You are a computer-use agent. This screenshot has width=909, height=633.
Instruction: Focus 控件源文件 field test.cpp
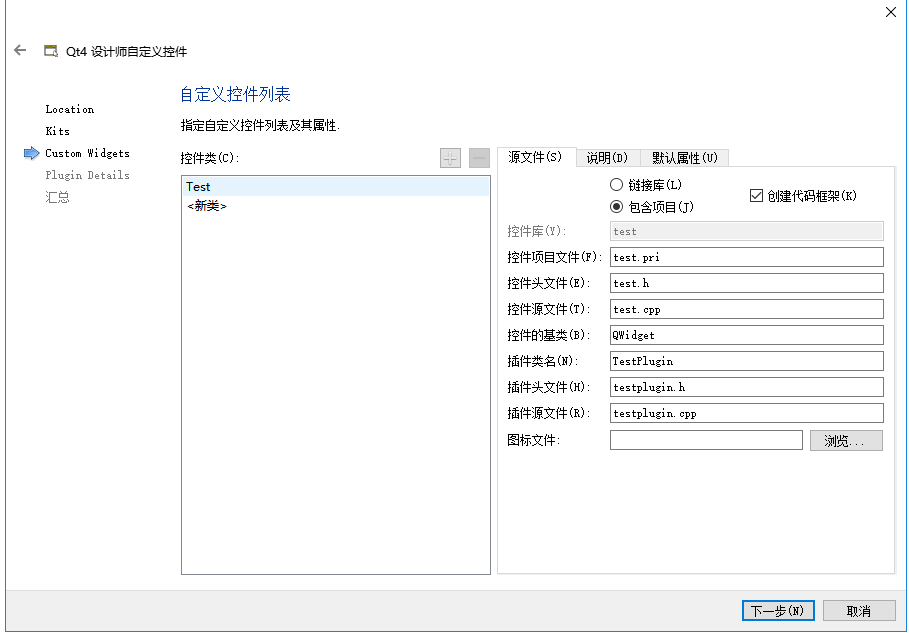747,310
